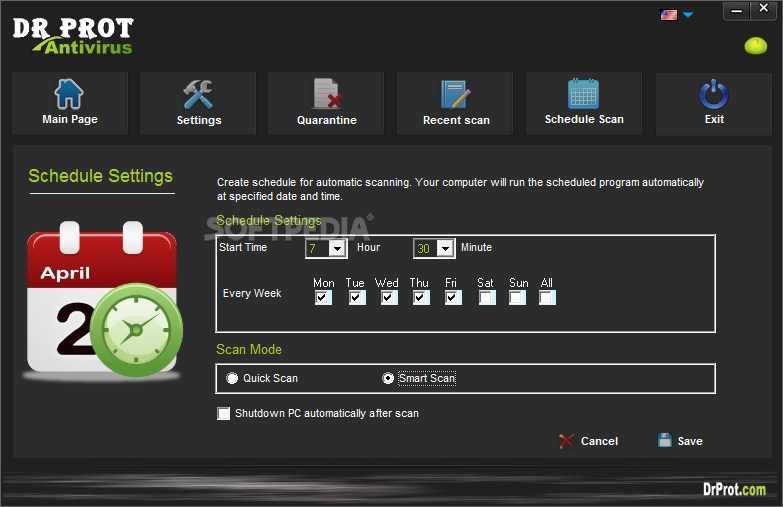Minimize the Dr Prot window
The width and height of the screenshot is (783, 507).
point(737,10)
